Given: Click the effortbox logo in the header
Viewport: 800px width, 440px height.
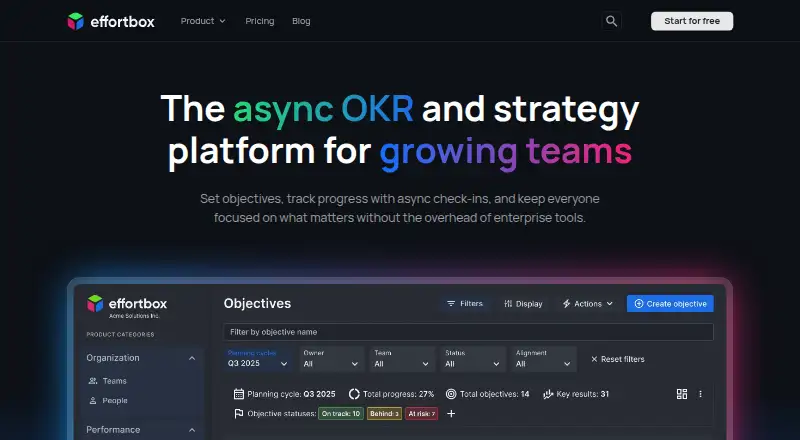Looking at the screenshot, I should coord(111,21).
